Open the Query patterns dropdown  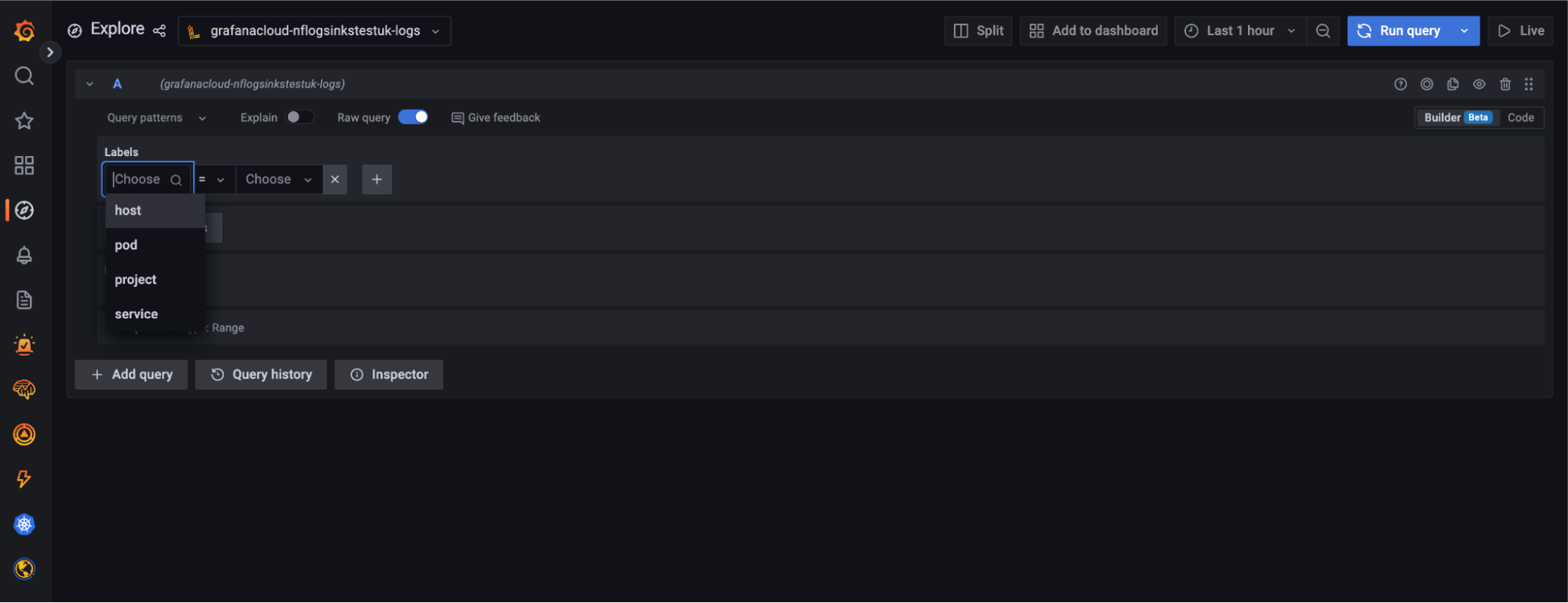coord(156,118)
